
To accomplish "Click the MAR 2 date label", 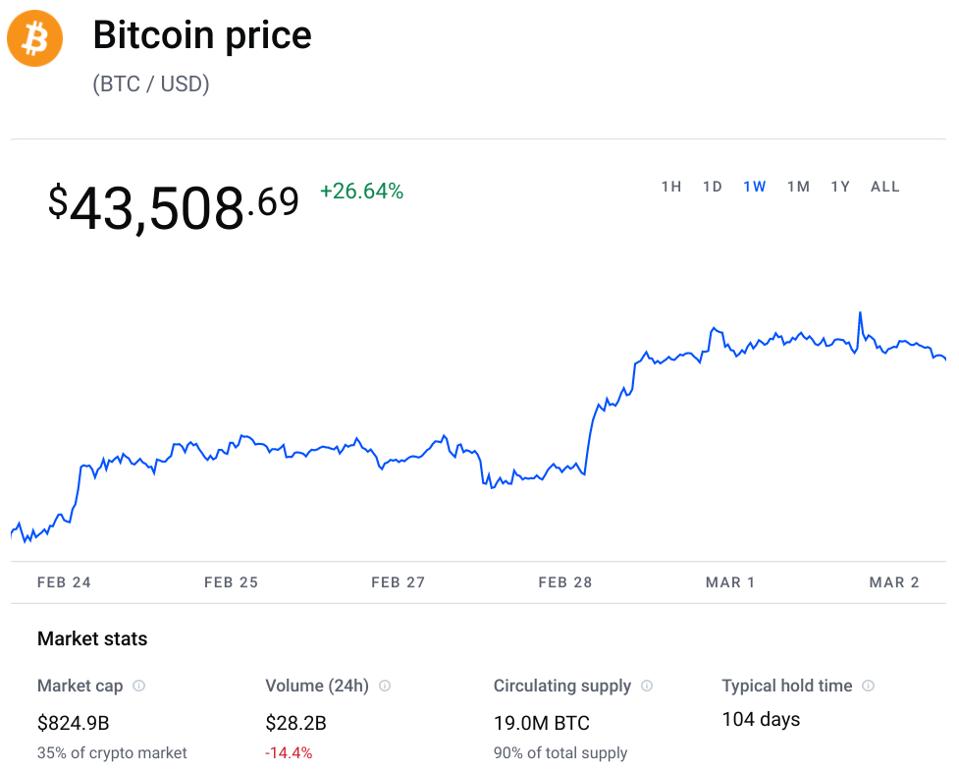I will [x=894, y=582].
